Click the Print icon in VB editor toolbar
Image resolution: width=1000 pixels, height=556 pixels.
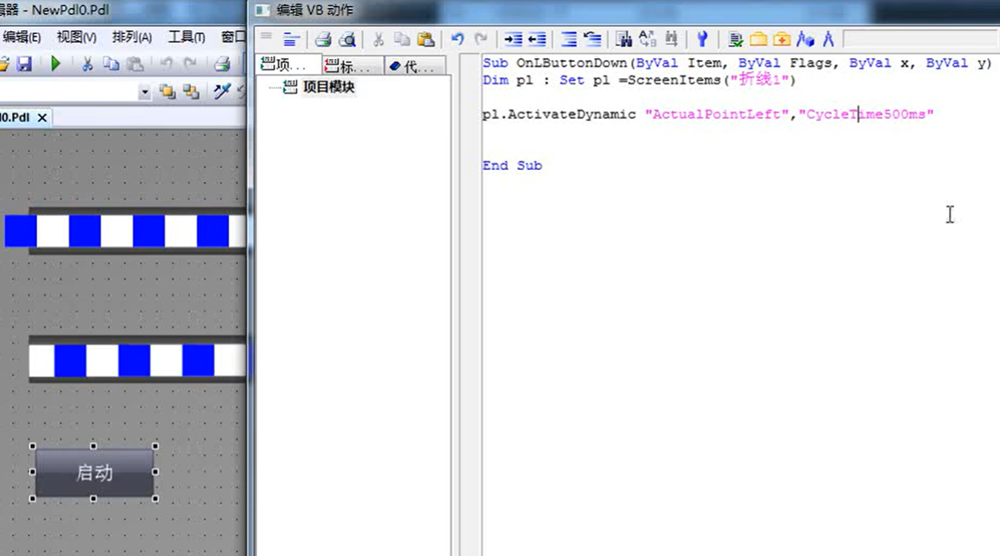click(x=323, y=40)
